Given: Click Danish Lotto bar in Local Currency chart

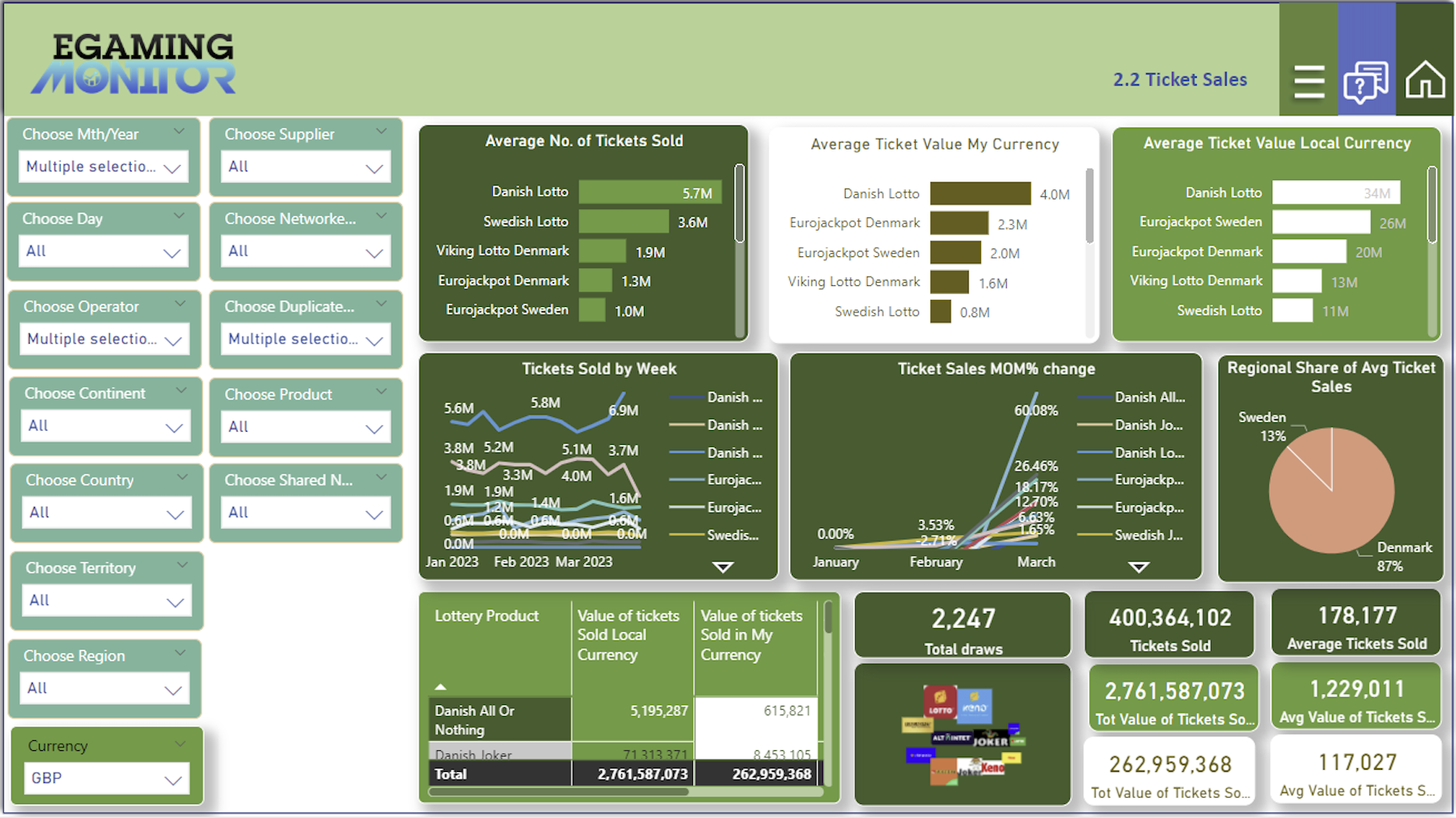Looking at the screenshot, I should 1336,192.
